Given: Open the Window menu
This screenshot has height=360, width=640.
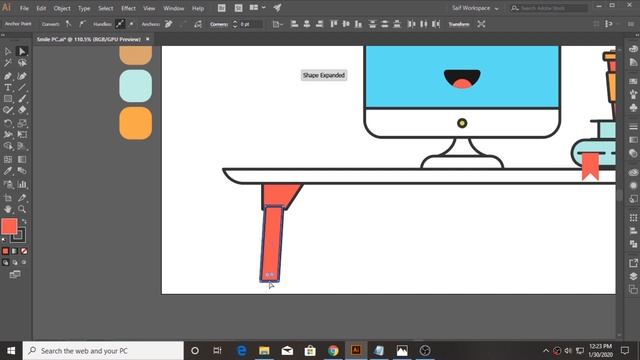Looking at the screenshot, I should pos(173,8).
